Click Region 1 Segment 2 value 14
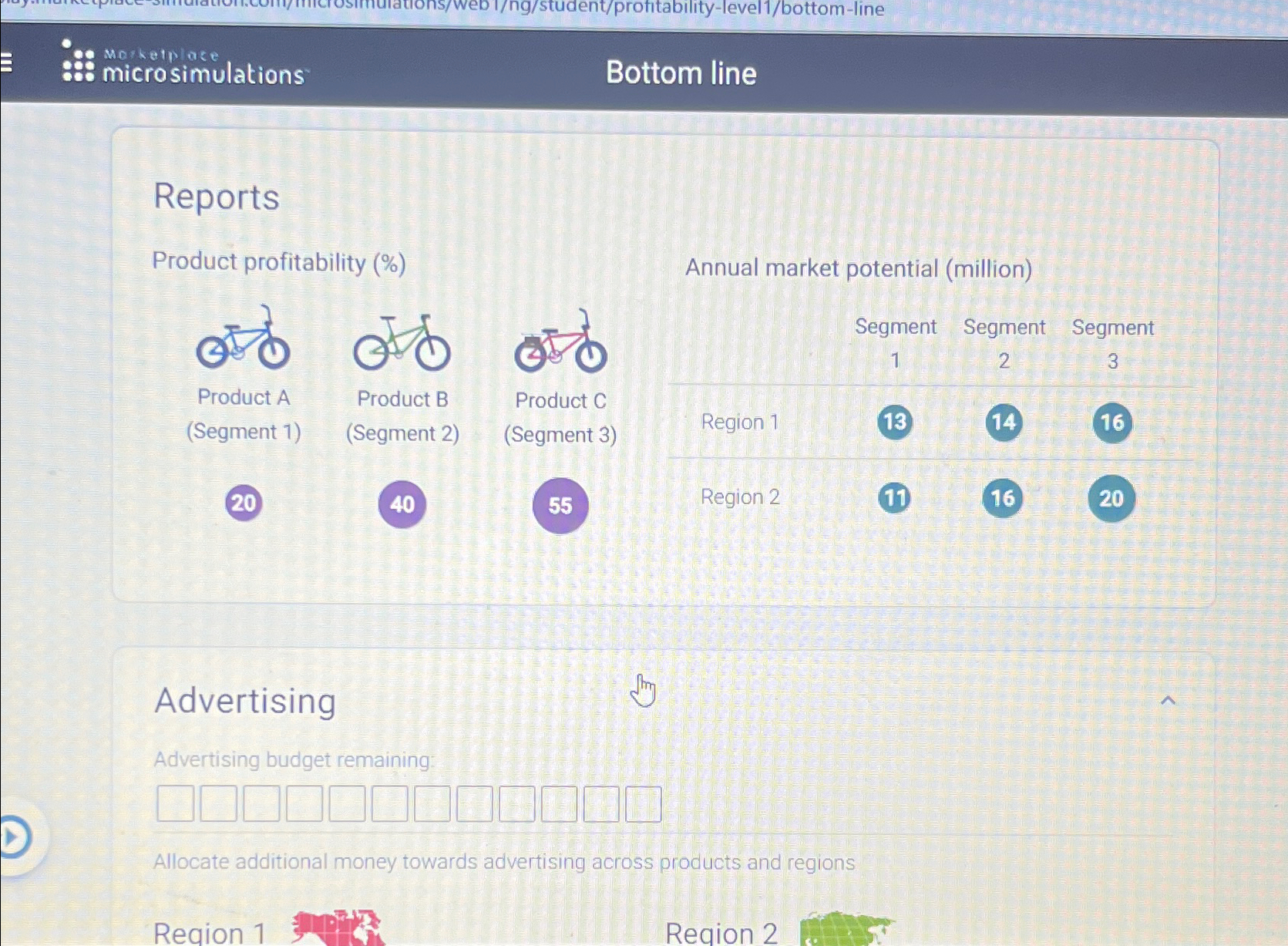 (1004, 422)
